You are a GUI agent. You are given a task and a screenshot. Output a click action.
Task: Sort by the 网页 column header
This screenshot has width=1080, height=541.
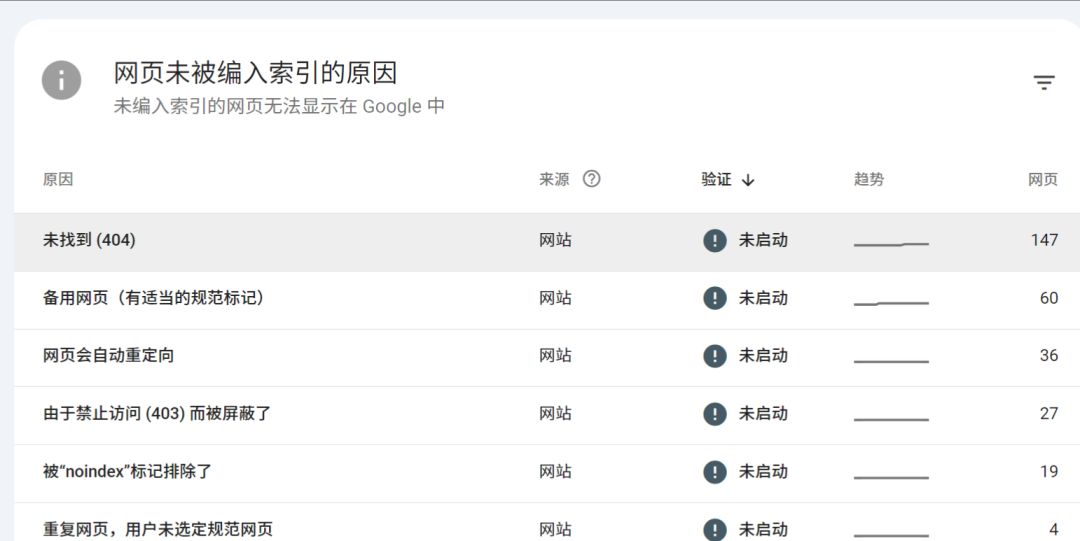(1043, 179)
